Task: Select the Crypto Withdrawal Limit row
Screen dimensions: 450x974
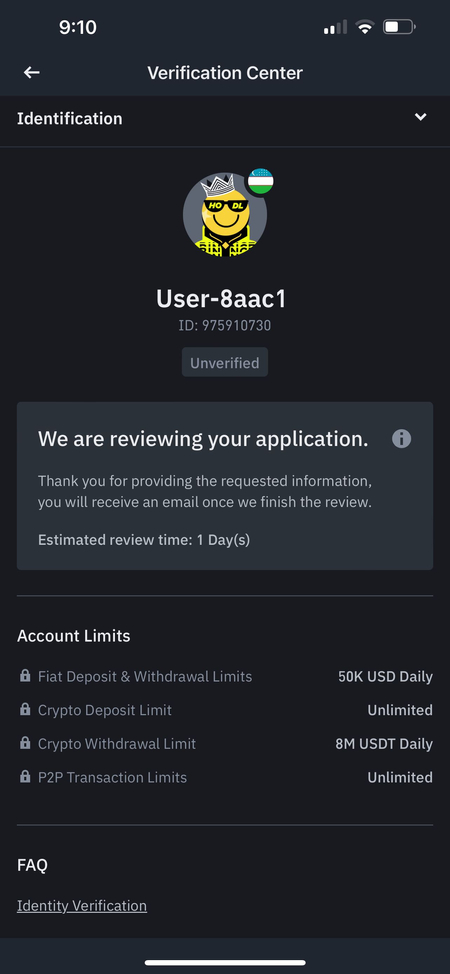Action: coord(225,744)
